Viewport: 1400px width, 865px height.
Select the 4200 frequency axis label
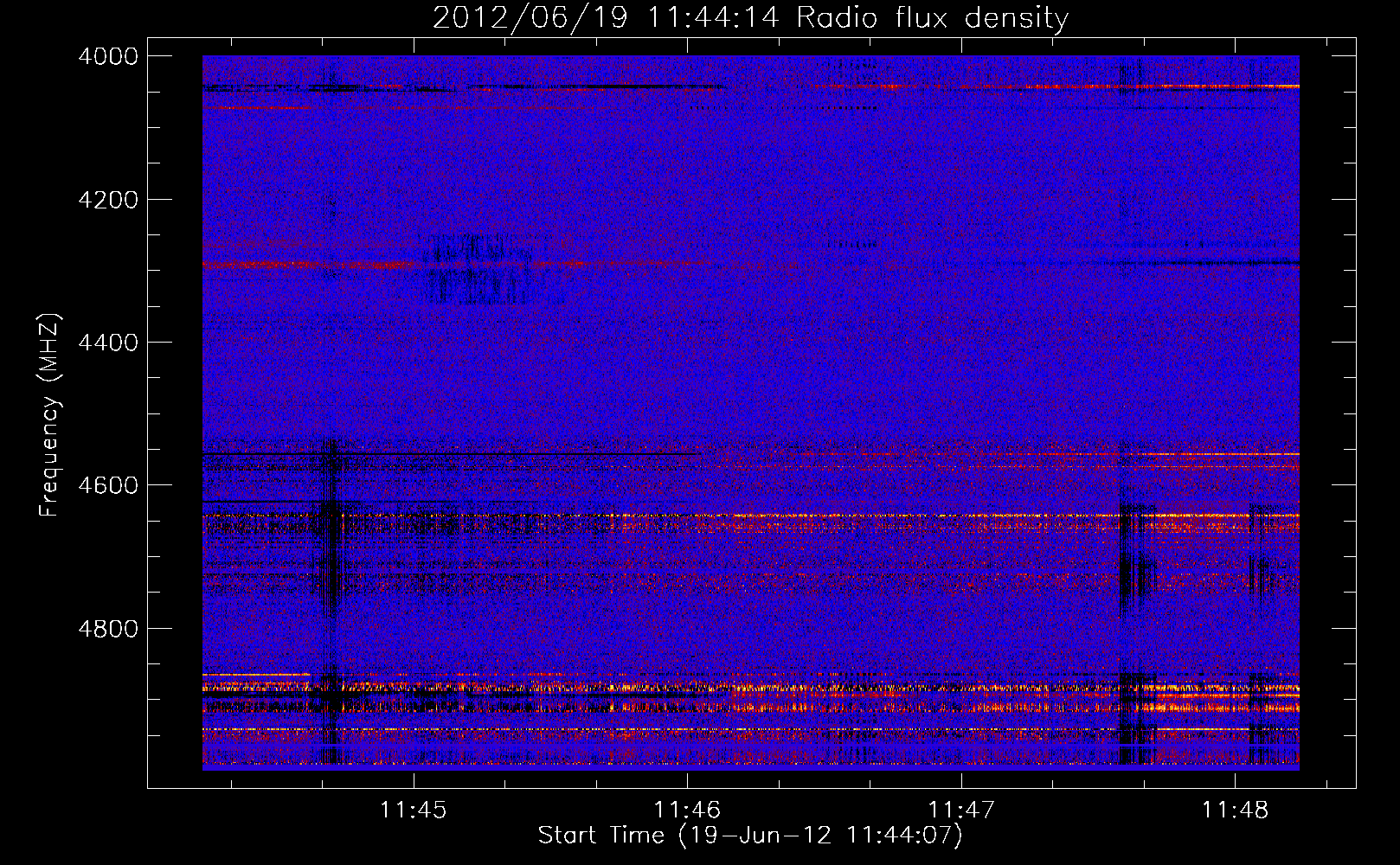(x=108, y=200)
